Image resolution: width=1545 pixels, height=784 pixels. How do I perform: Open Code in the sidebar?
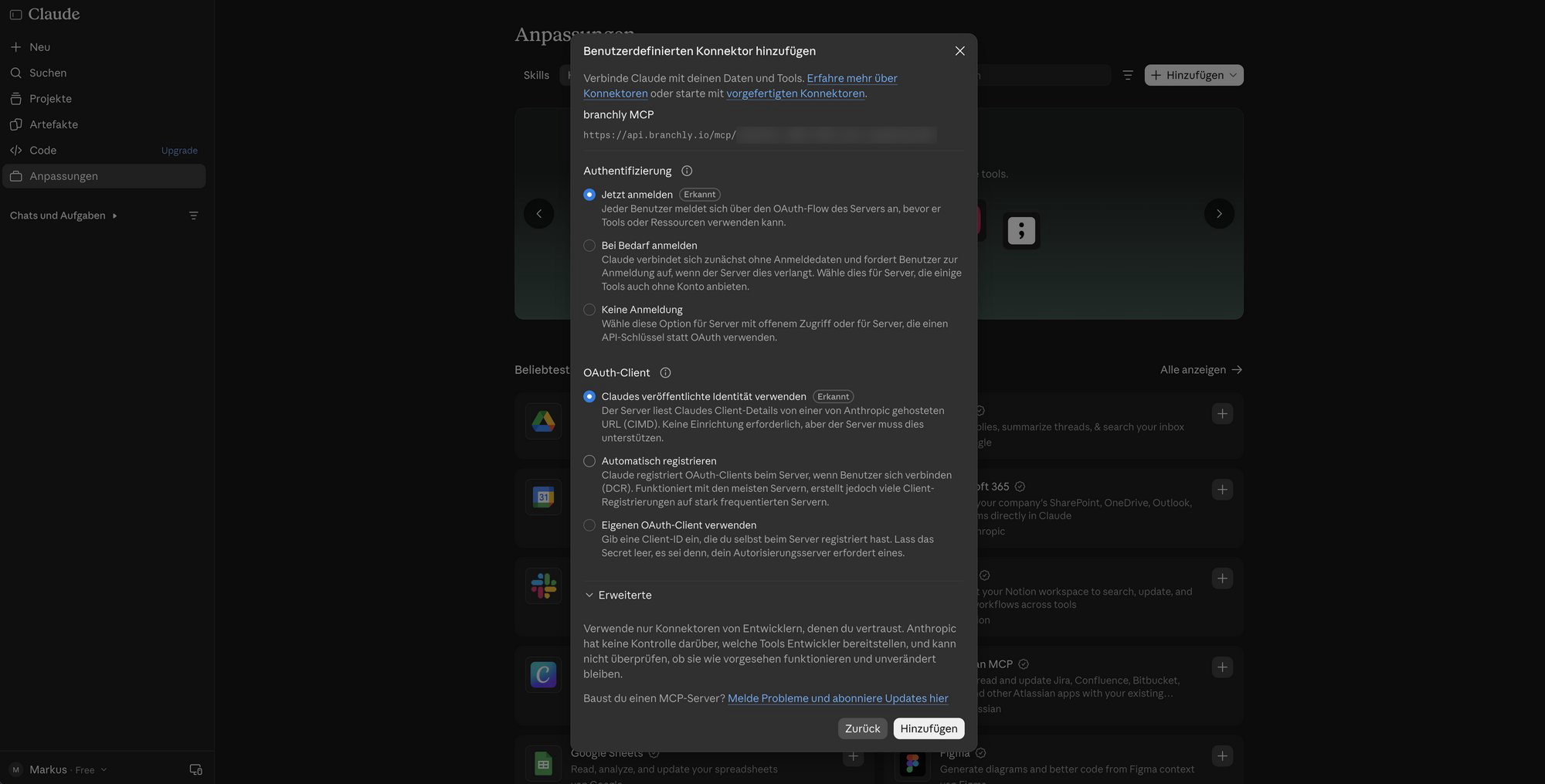pyautogui.click(x=77, y=151)
